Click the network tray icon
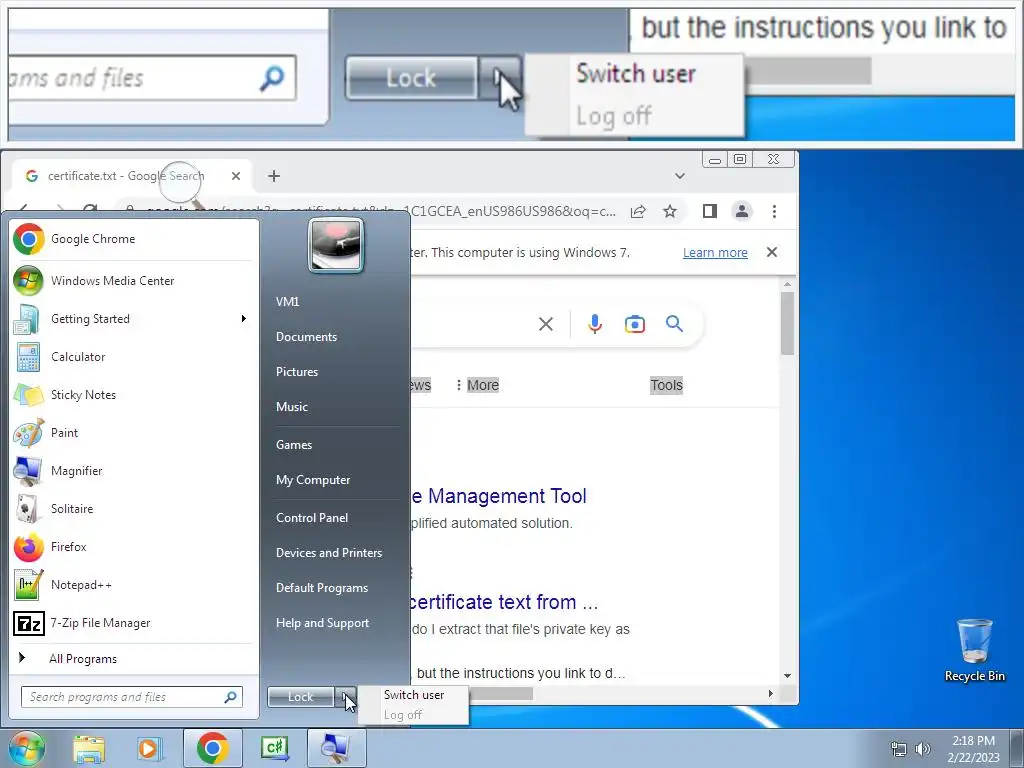The width and height of the screenshot is (1024, 768). 899,749
